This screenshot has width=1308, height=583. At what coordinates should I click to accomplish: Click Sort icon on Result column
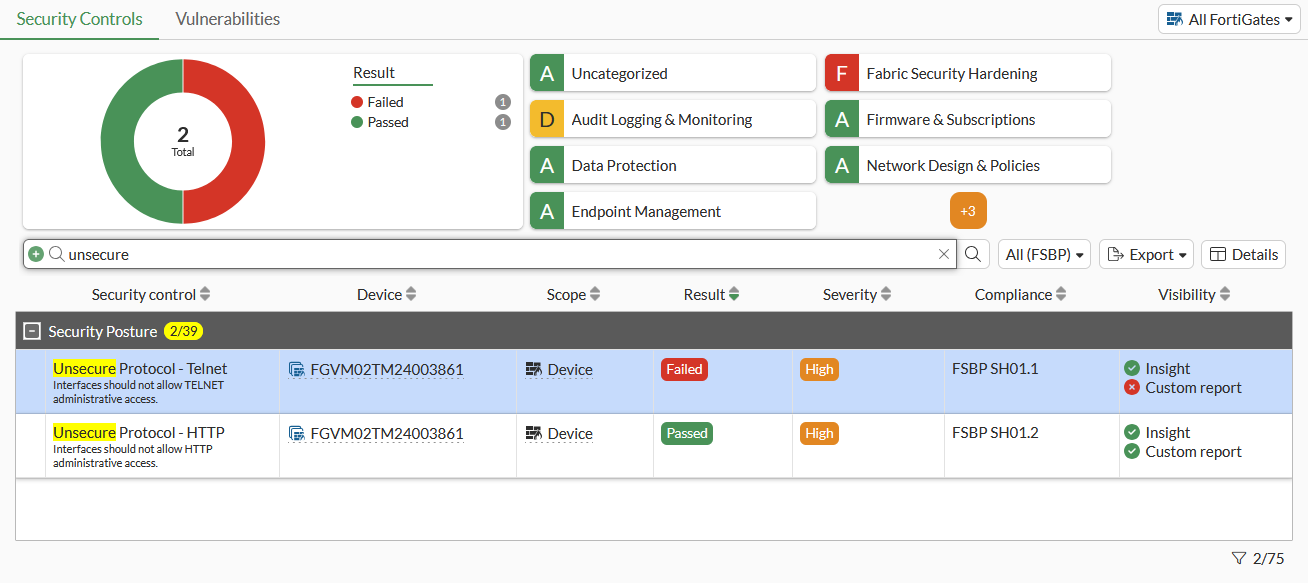734,295
